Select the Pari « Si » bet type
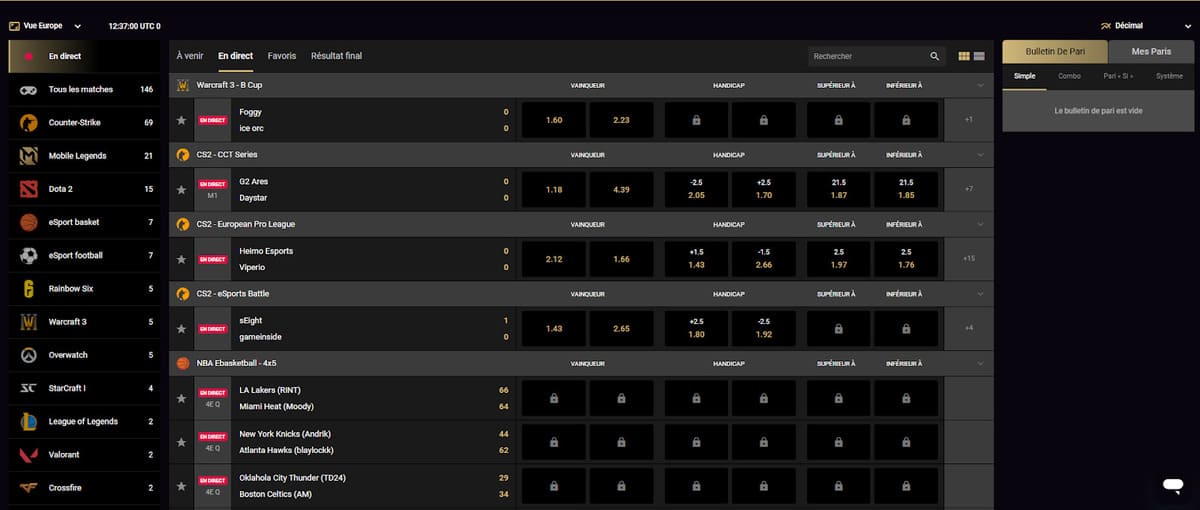The image size is (1200, 510). [x=1118, y=76]
